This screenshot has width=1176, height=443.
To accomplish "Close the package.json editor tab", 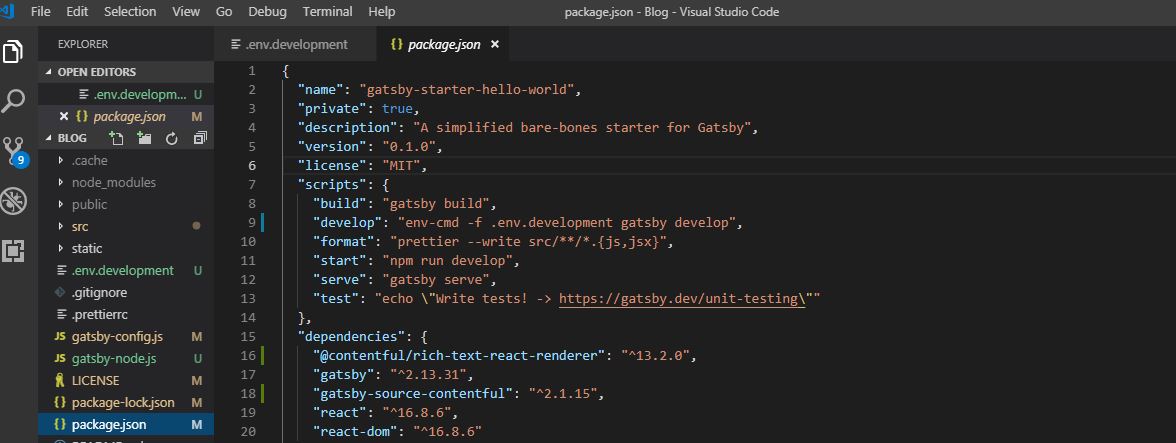I will point(494,44).
